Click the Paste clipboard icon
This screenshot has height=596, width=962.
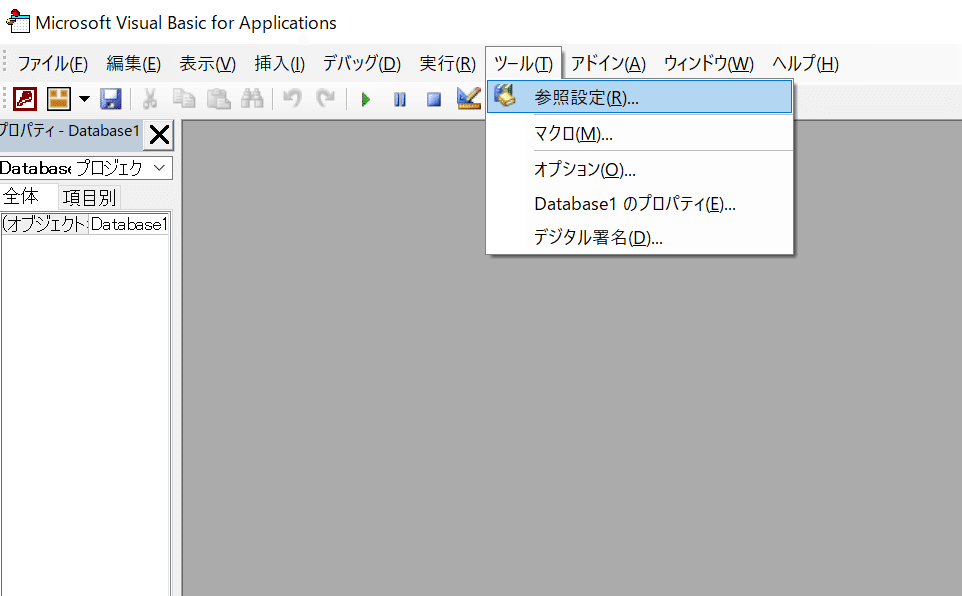click(x=218, y=99)
